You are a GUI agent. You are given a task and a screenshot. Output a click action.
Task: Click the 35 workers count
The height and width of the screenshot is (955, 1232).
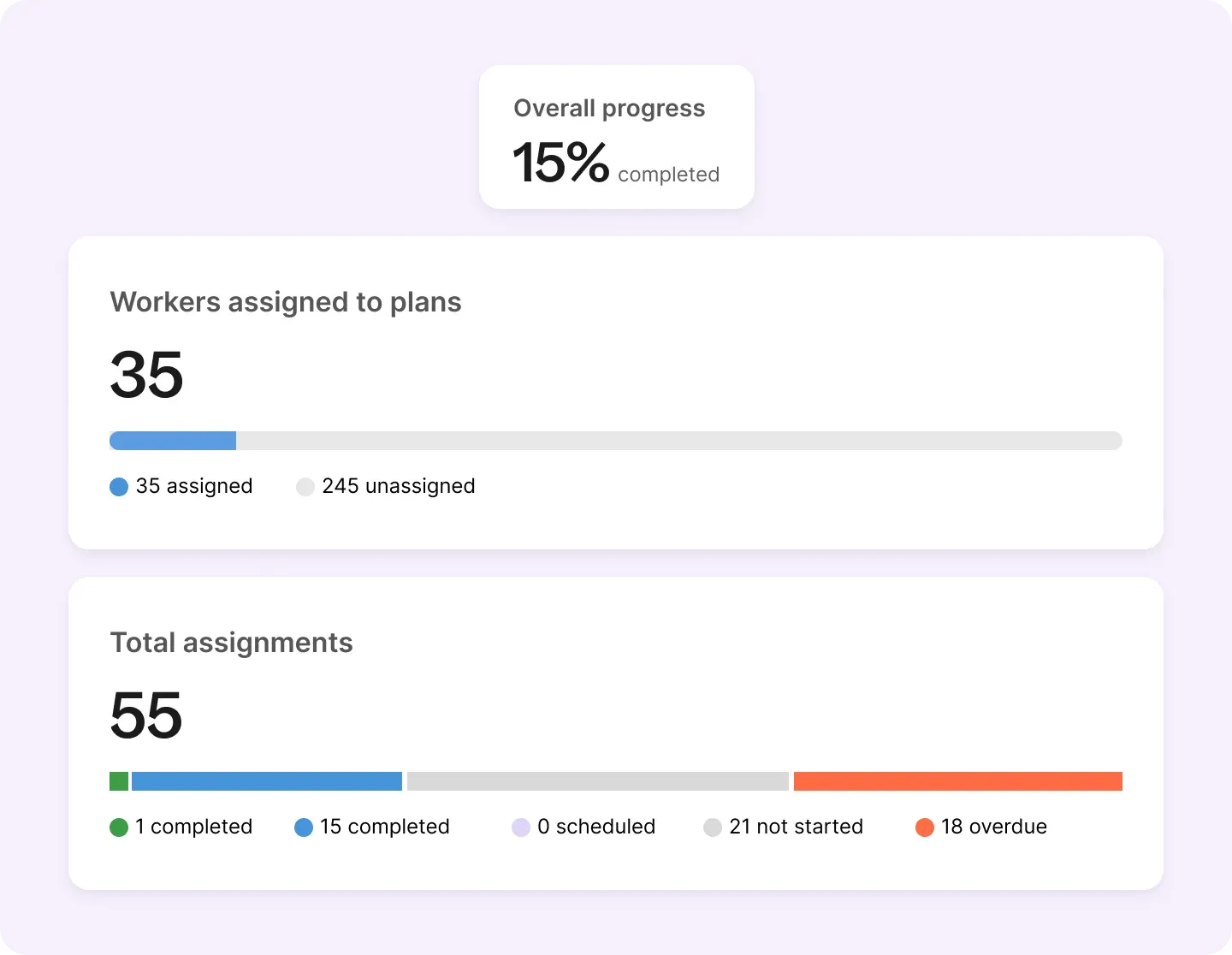(147, 375)
